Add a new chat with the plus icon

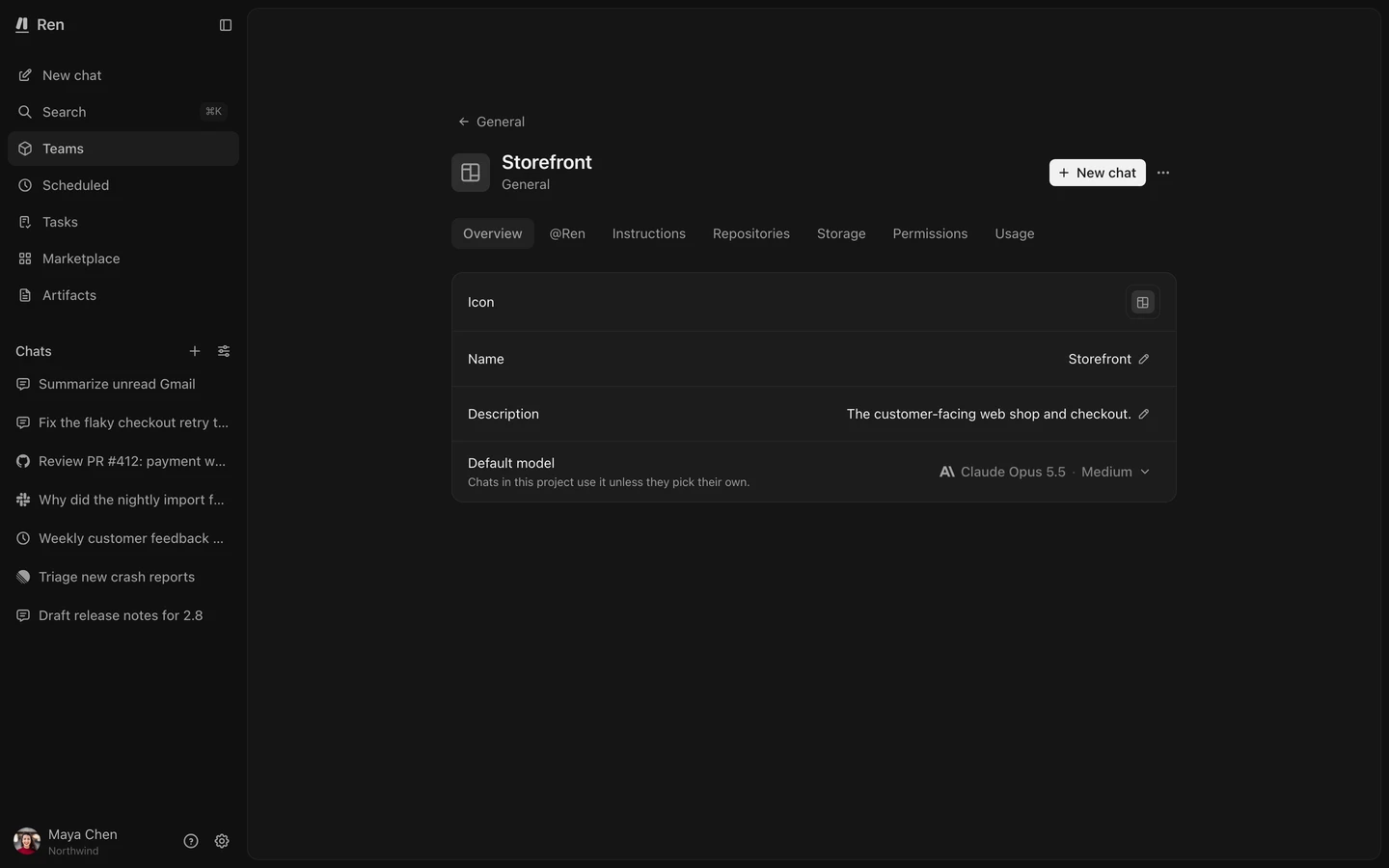[195, 351]
